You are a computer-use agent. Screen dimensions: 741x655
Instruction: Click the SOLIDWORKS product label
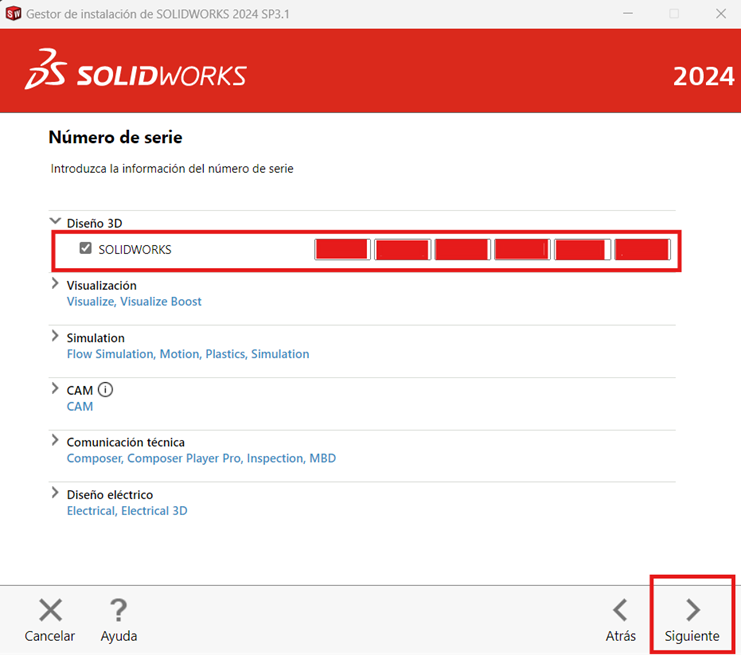[135, 250]
